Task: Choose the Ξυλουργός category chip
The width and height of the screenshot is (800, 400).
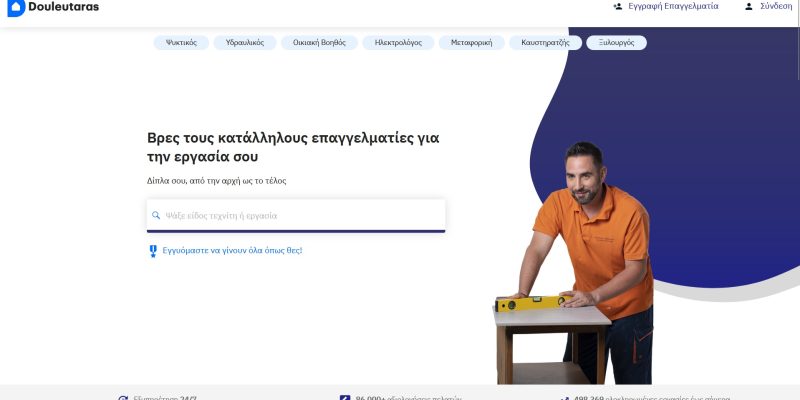Action: click(x=616, y=43)
